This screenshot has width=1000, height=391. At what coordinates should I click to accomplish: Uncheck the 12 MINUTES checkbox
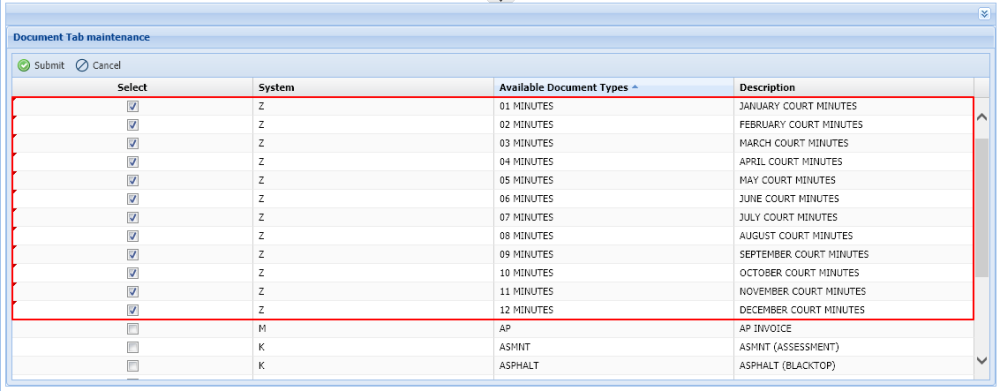coord(133,310)
